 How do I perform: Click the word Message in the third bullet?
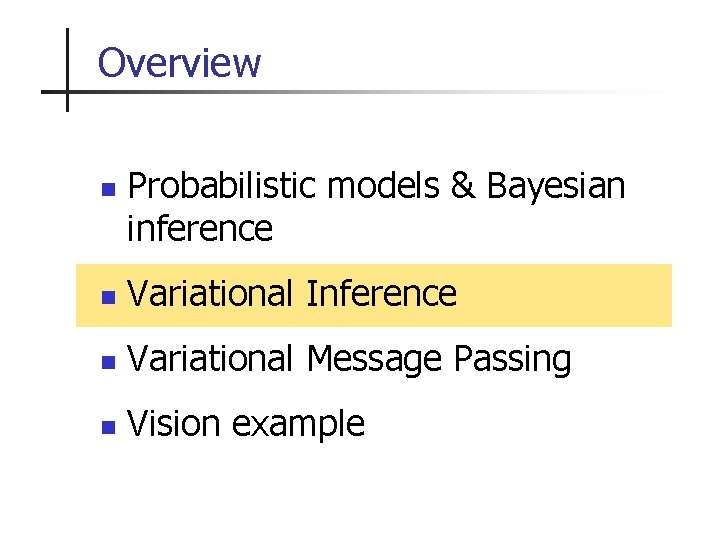pos(374,359)
